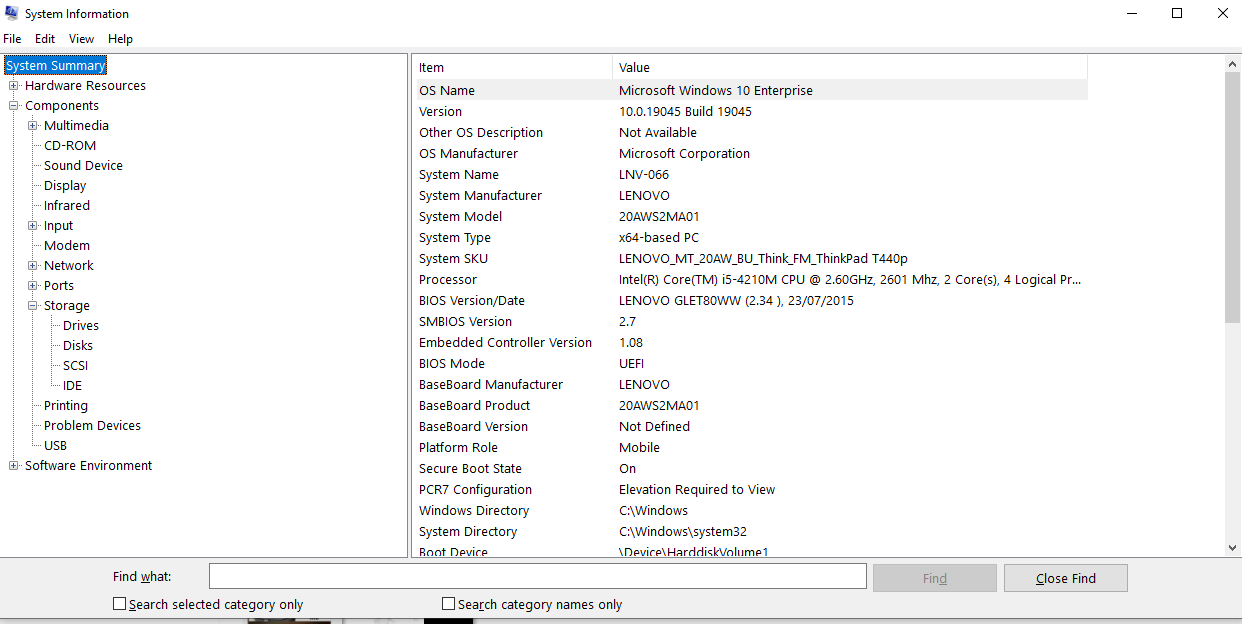Select the Platform Role row
The height and width of the screenshot is (624, 1242).
point(750,447)
